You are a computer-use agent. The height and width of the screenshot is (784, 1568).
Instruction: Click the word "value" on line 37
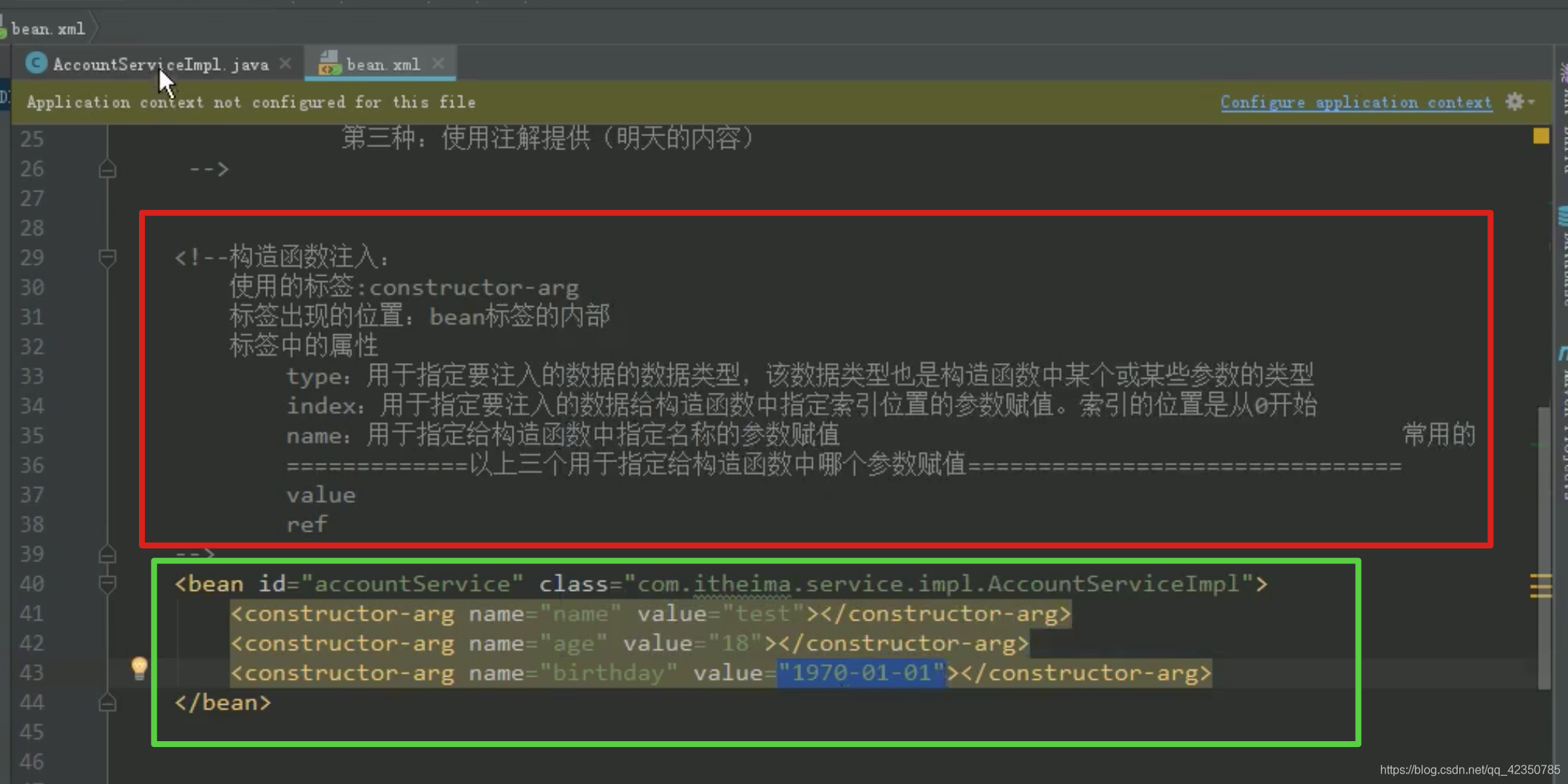[321, 495]
